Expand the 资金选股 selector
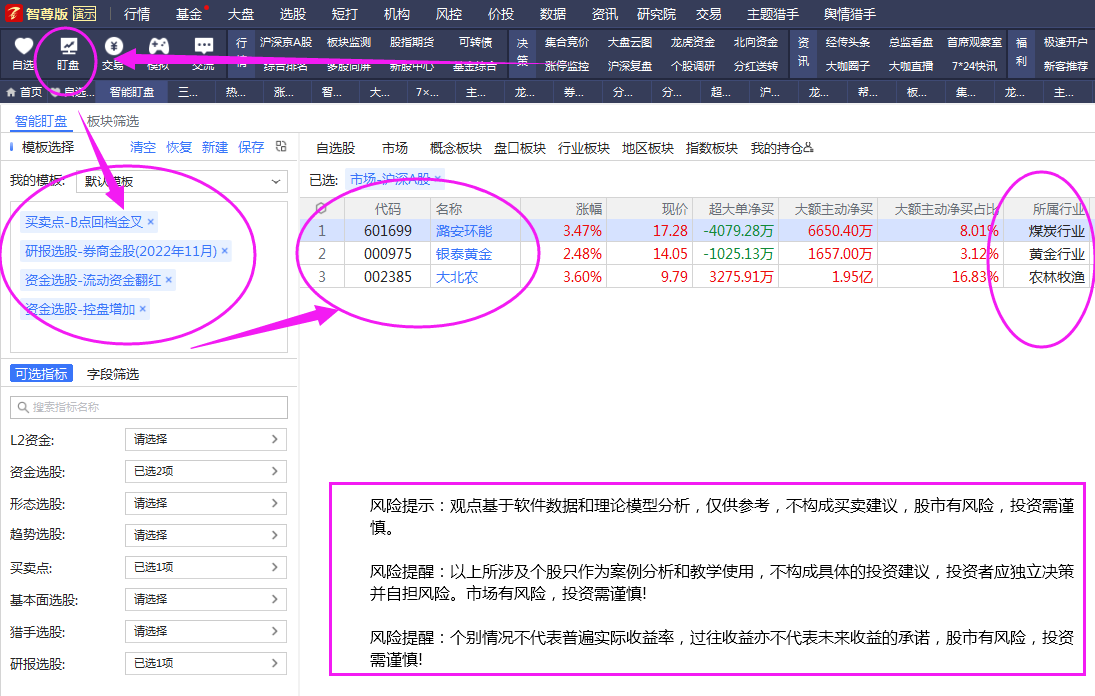This screenshot has height=696, width=1095. [206, 471]
